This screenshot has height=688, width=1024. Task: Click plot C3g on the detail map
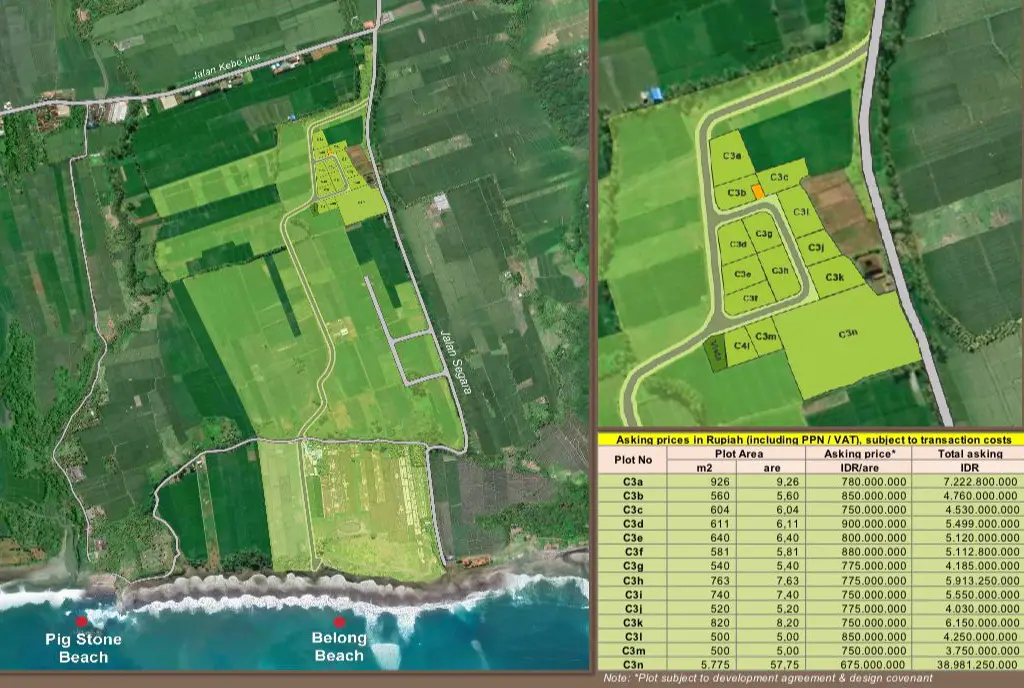tap(763, 233)
